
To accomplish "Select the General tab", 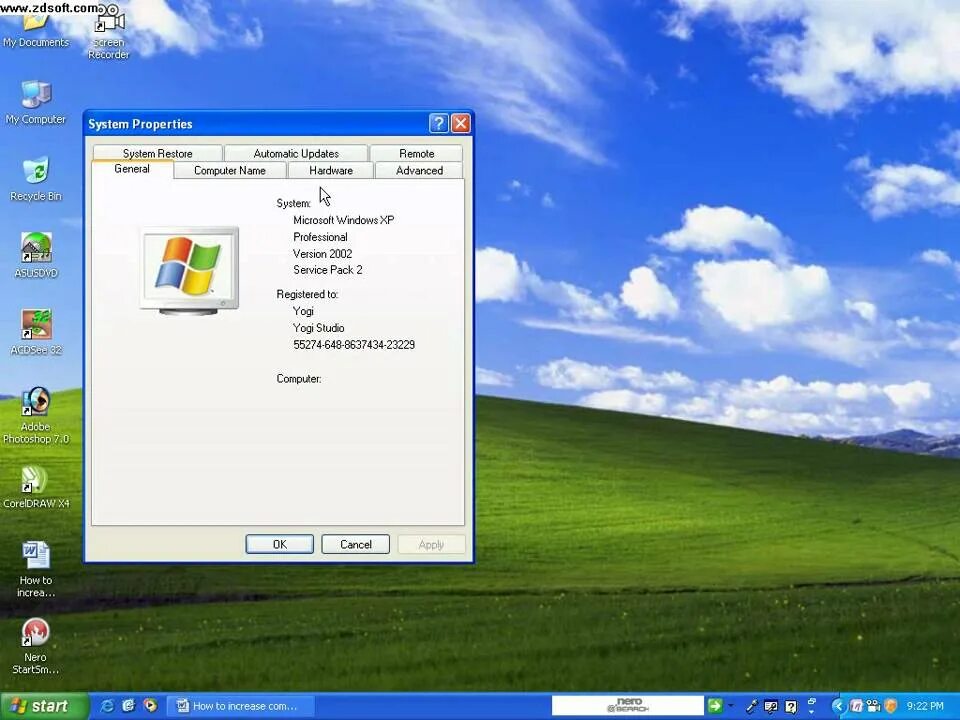I will [132, 169].
